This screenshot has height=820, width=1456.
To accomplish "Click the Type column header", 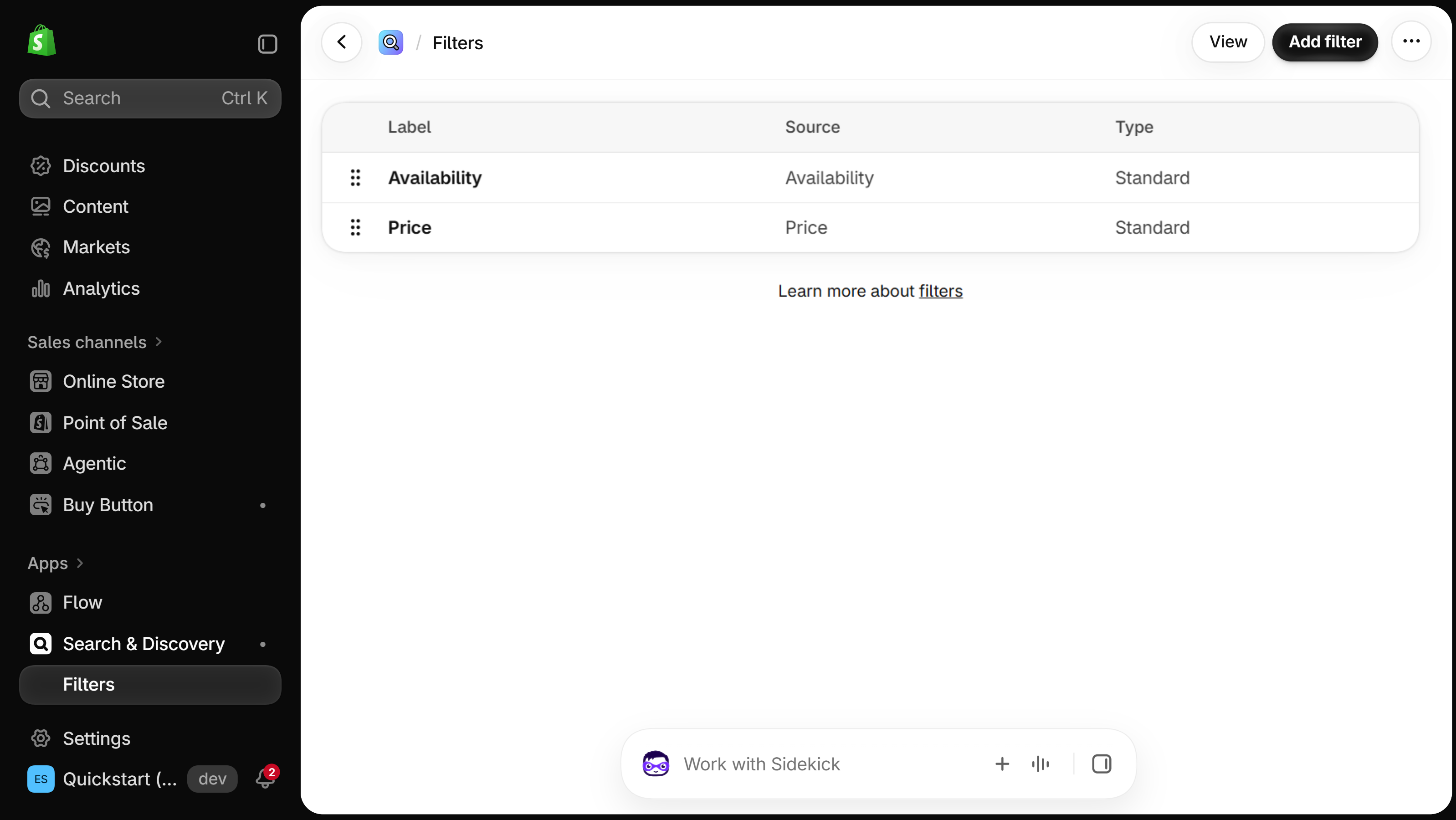I will [x=1134, y=127].
